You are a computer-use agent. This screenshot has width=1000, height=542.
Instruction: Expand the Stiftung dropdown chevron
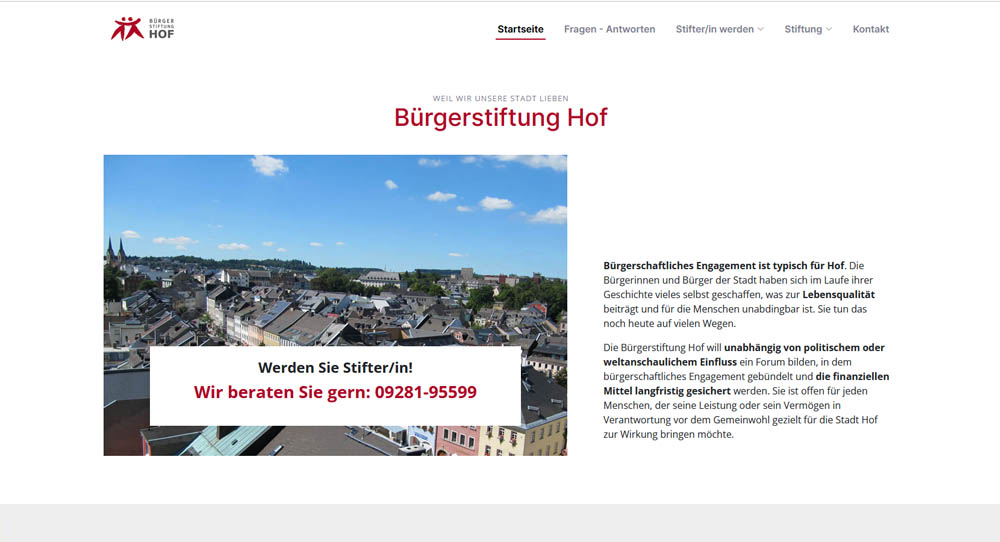(x=828, y=29)
